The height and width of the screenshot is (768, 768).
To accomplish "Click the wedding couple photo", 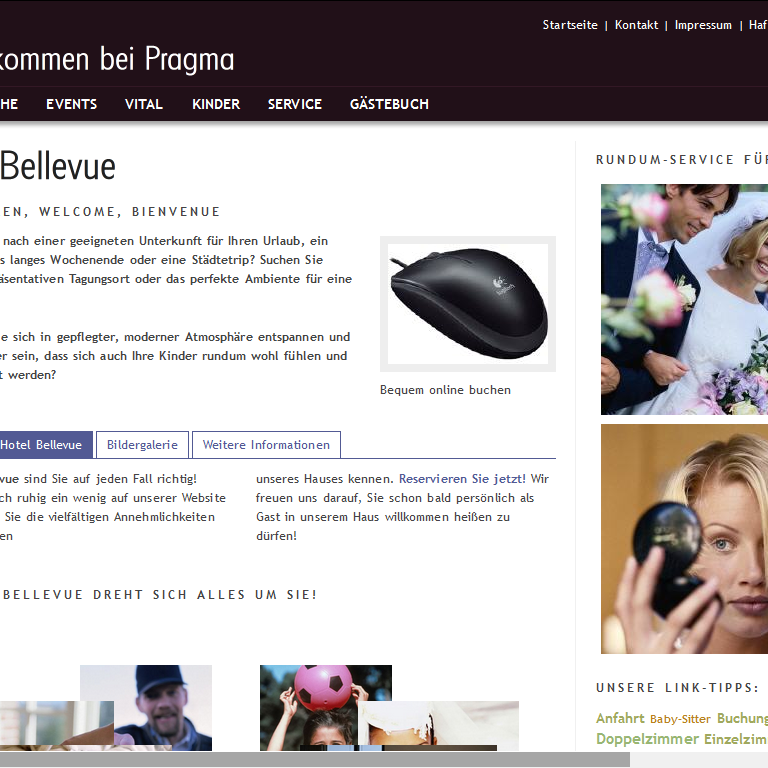I will coord(684,299).
